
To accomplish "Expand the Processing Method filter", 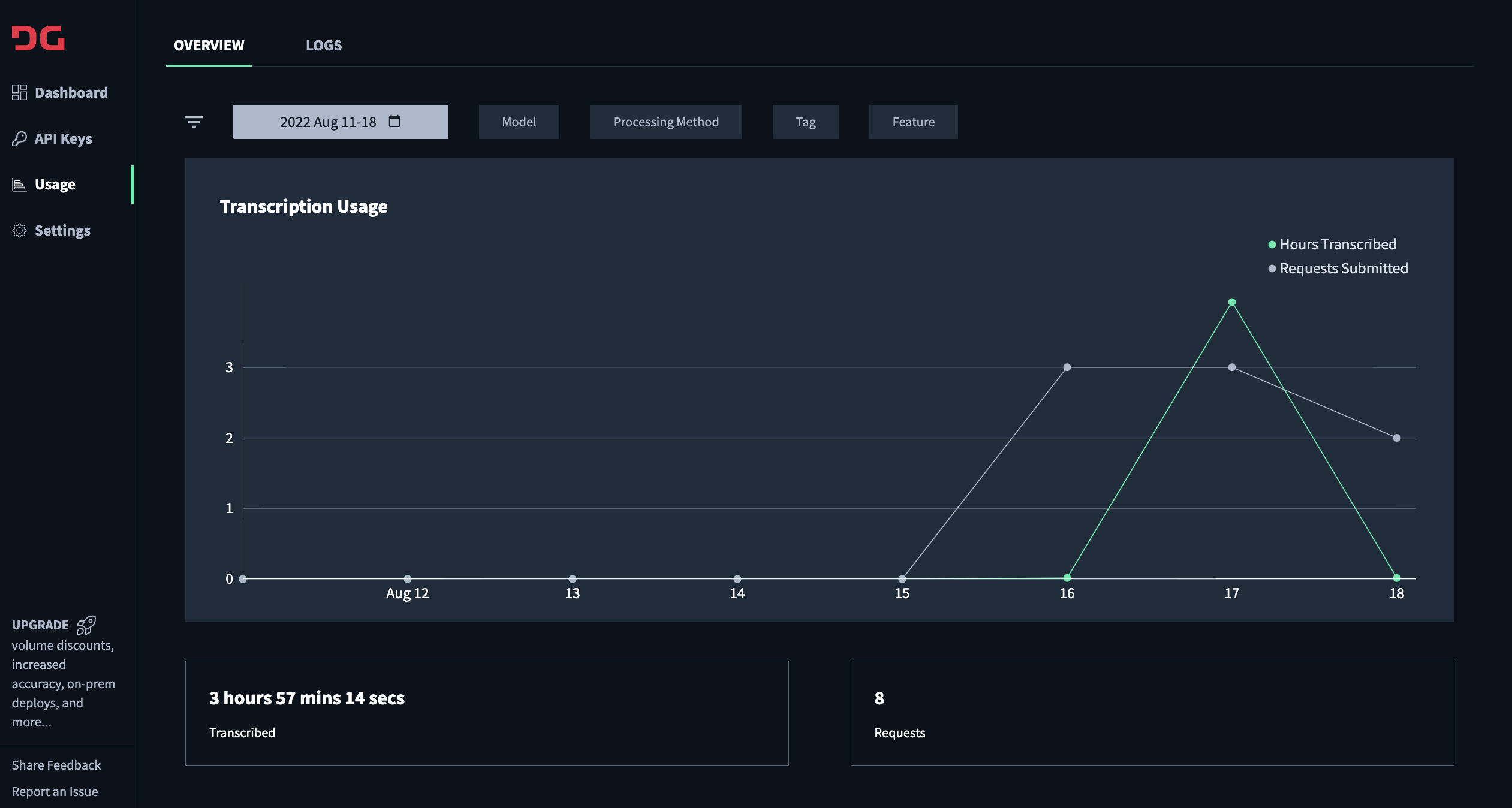I will (x=665, y=122).
